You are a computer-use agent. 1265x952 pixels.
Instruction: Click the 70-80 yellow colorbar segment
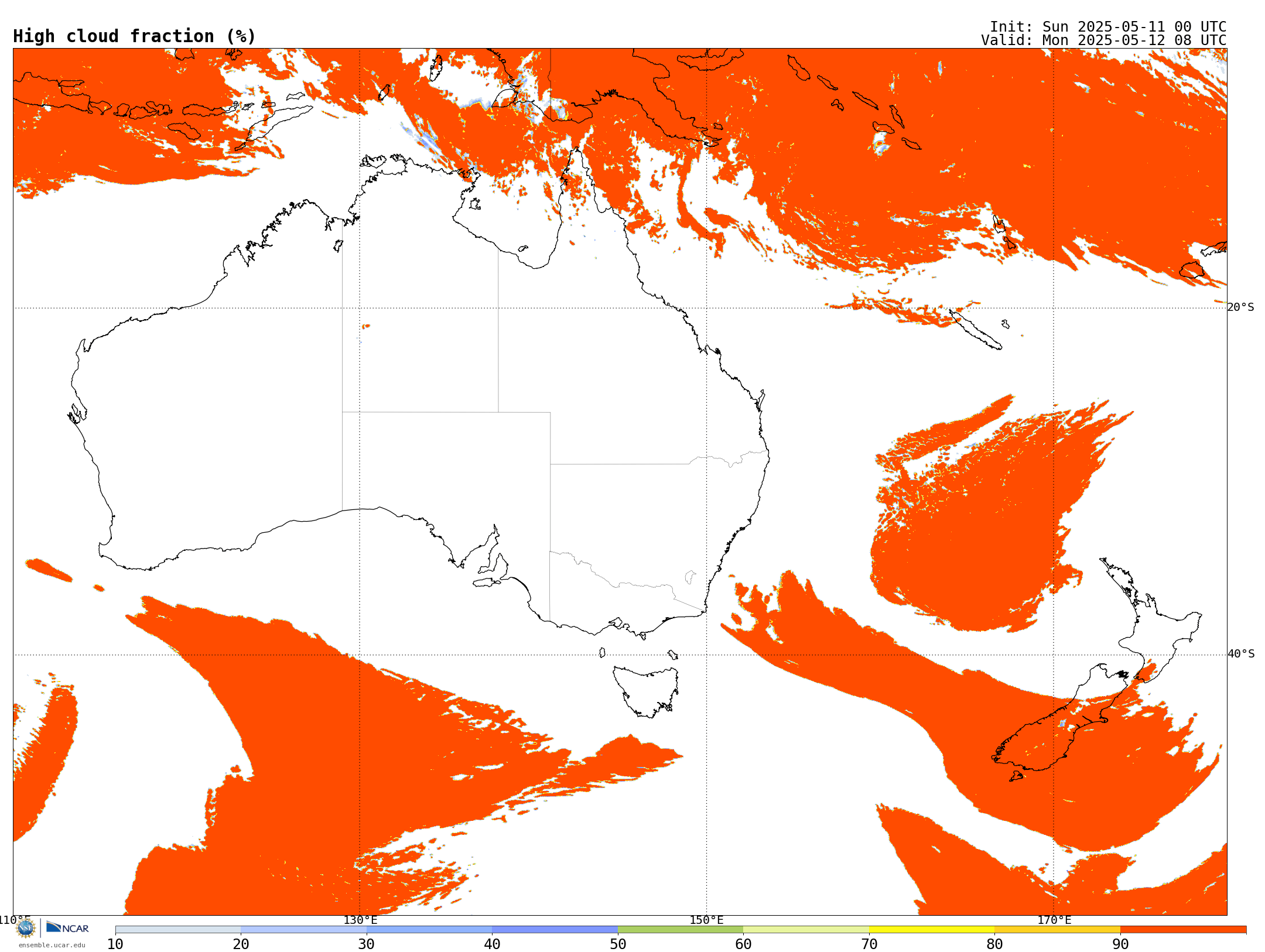(x=932, y=930)
